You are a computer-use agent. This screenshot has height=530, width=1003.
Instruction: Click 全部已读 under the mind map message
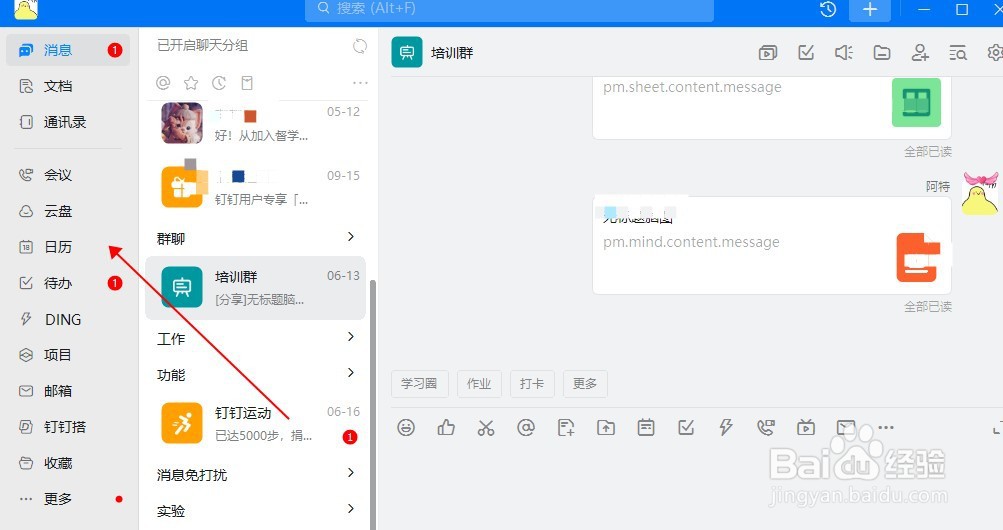[x=928, y=306]
